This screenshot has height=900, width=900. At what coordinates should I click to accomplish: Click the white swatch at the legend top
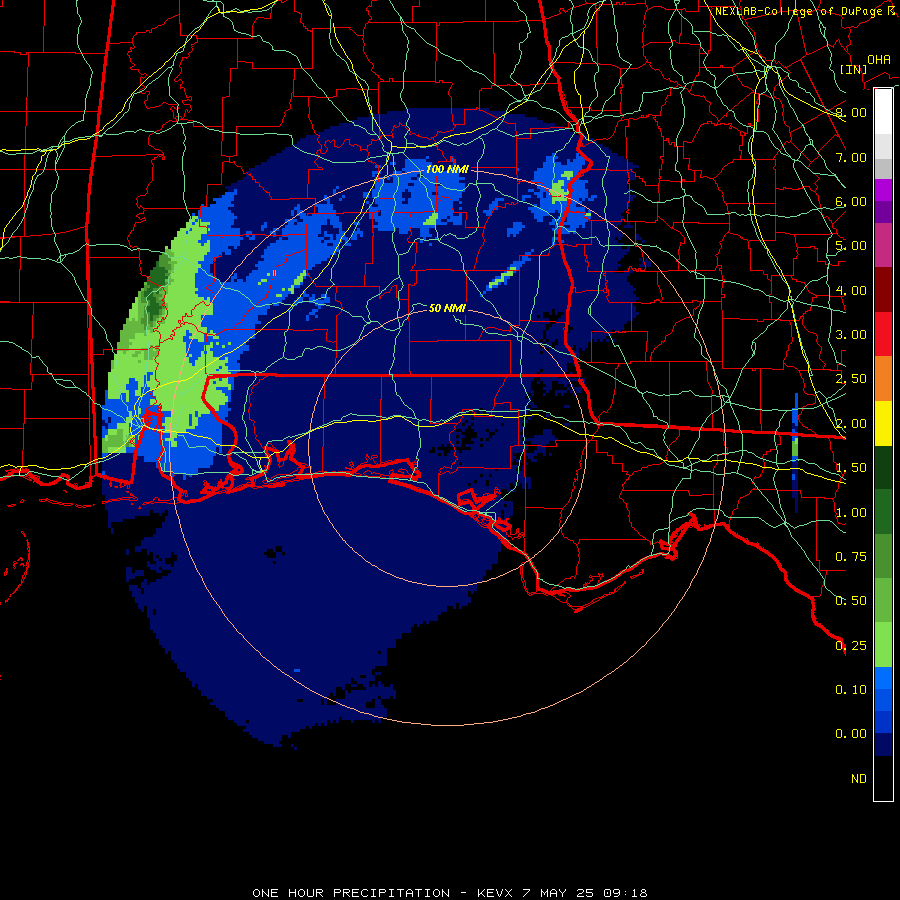(883, 112)
